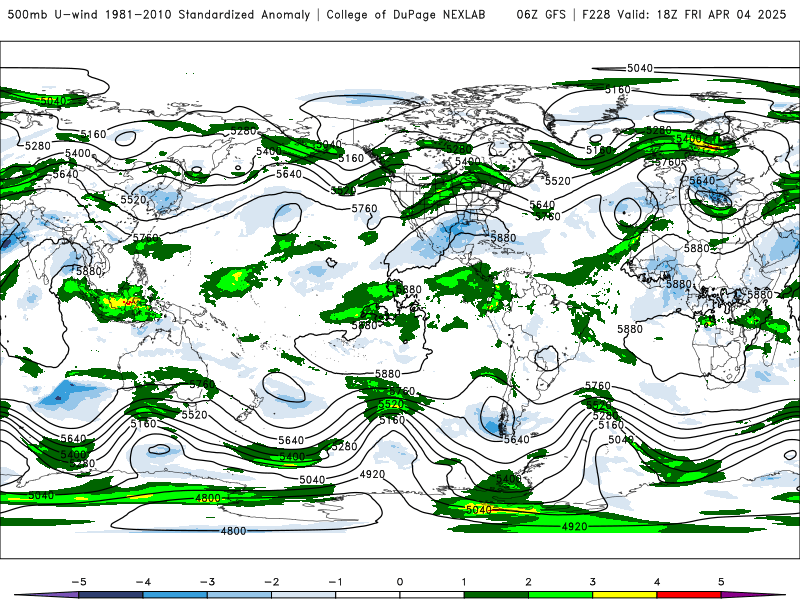Click the '-5' colorbar label
Screen dimensions: 800x600
pyautogui.click(x=79, y=582)
